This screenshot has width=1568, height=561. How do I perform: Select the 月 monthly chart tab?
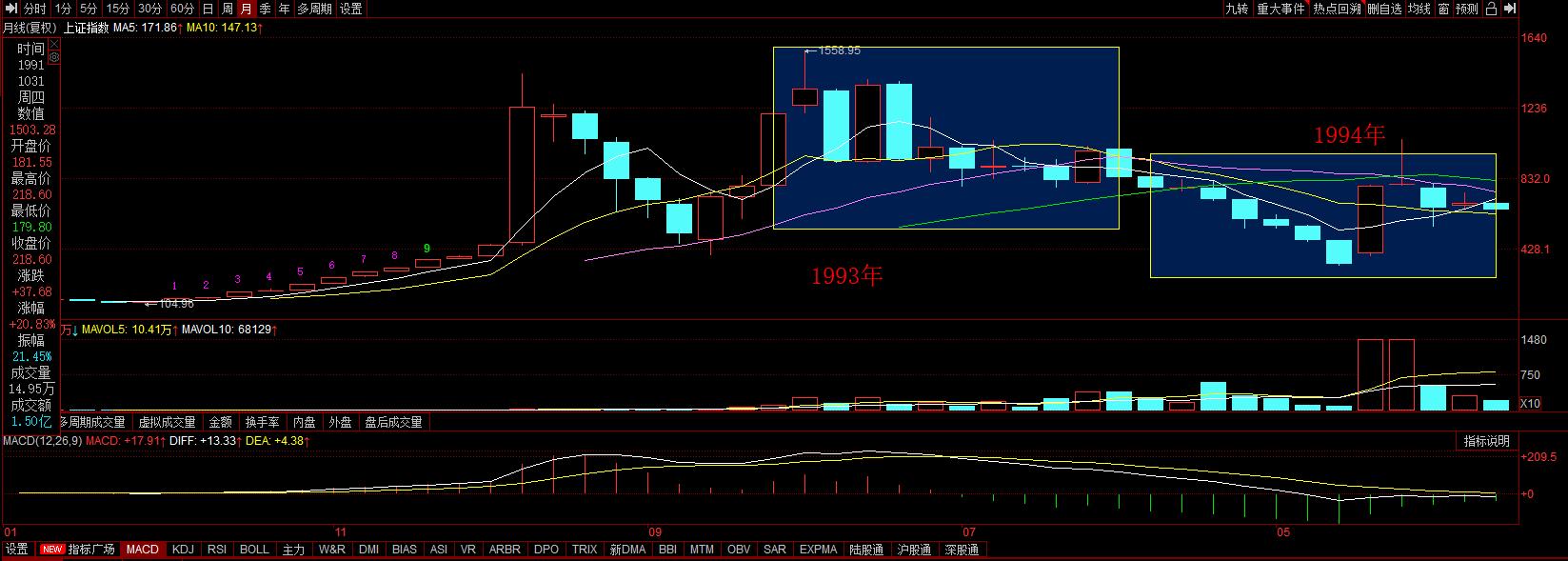pos(247,9)
